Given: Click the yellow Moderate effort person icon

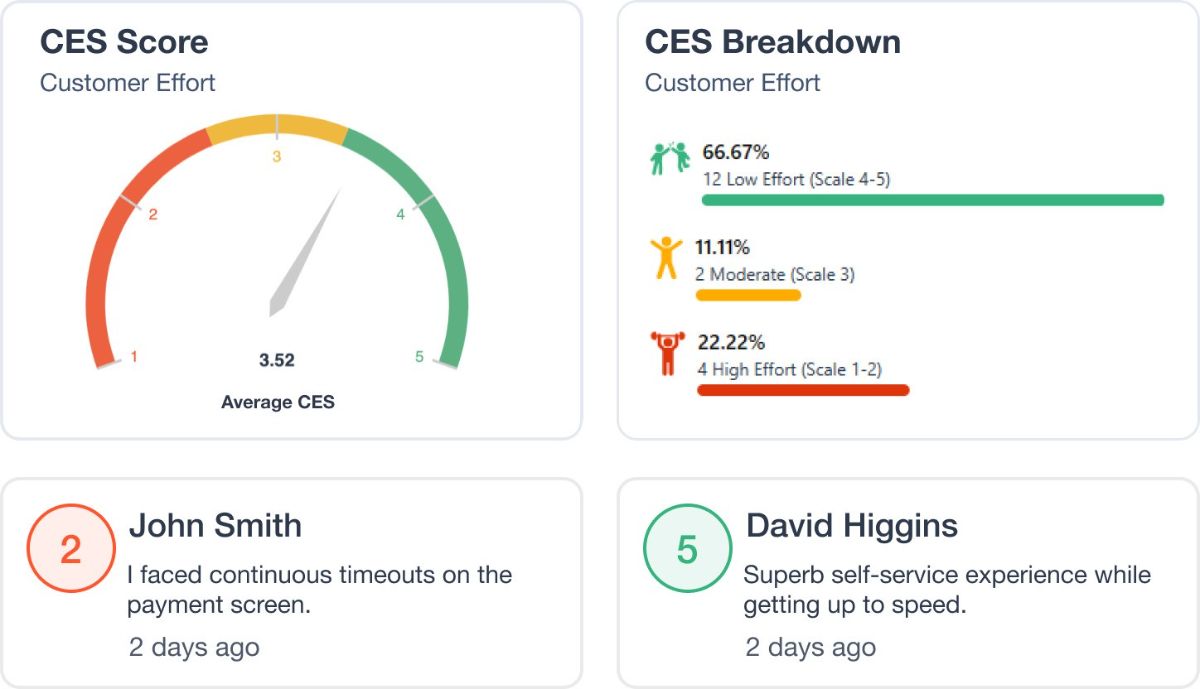Looking at the screenshot, I should [664, 258].
